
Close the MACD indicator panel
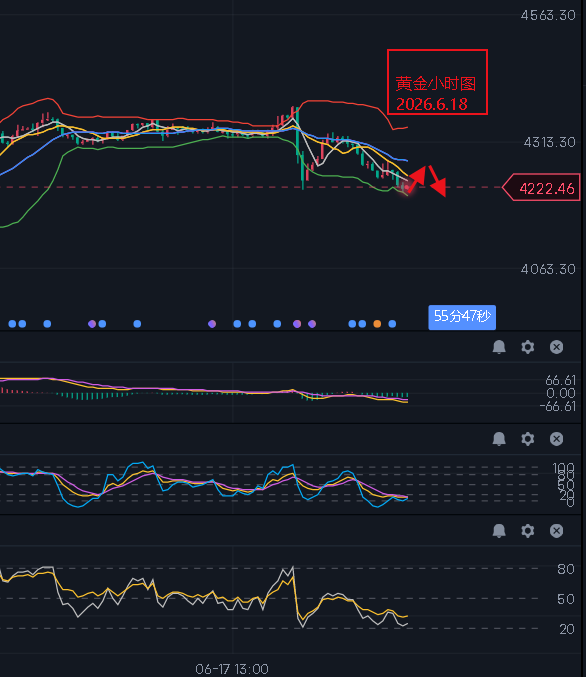(556, 347)
